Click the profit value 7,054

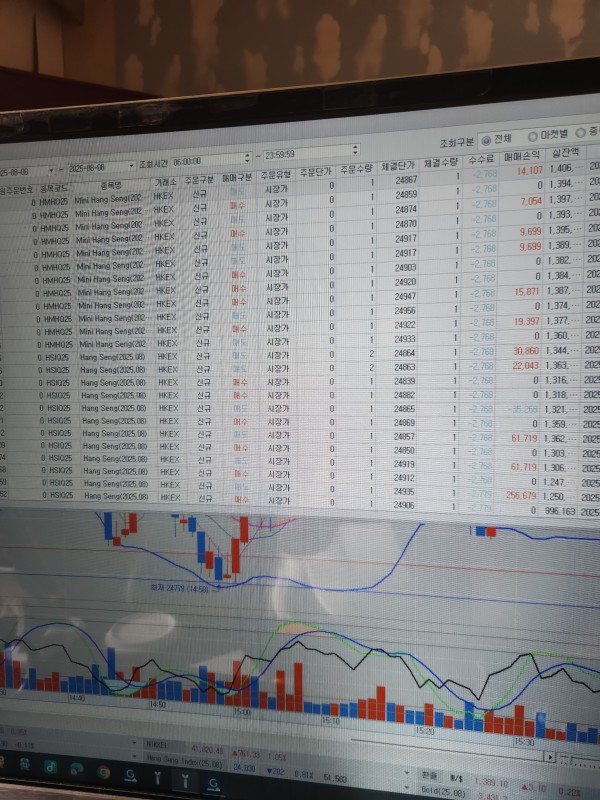531,201
